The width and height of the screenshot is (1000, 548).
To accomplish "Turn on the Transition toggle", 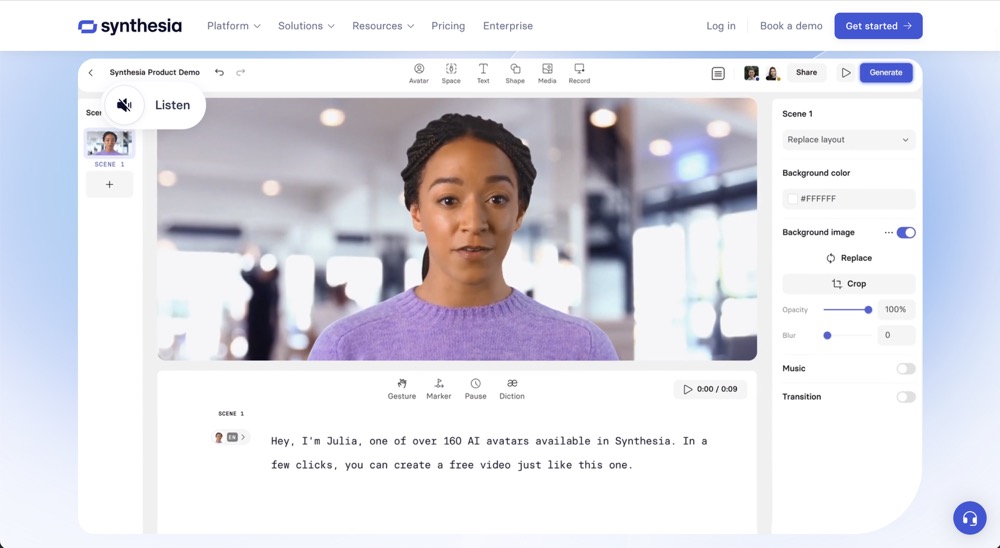I will (906, 397).
